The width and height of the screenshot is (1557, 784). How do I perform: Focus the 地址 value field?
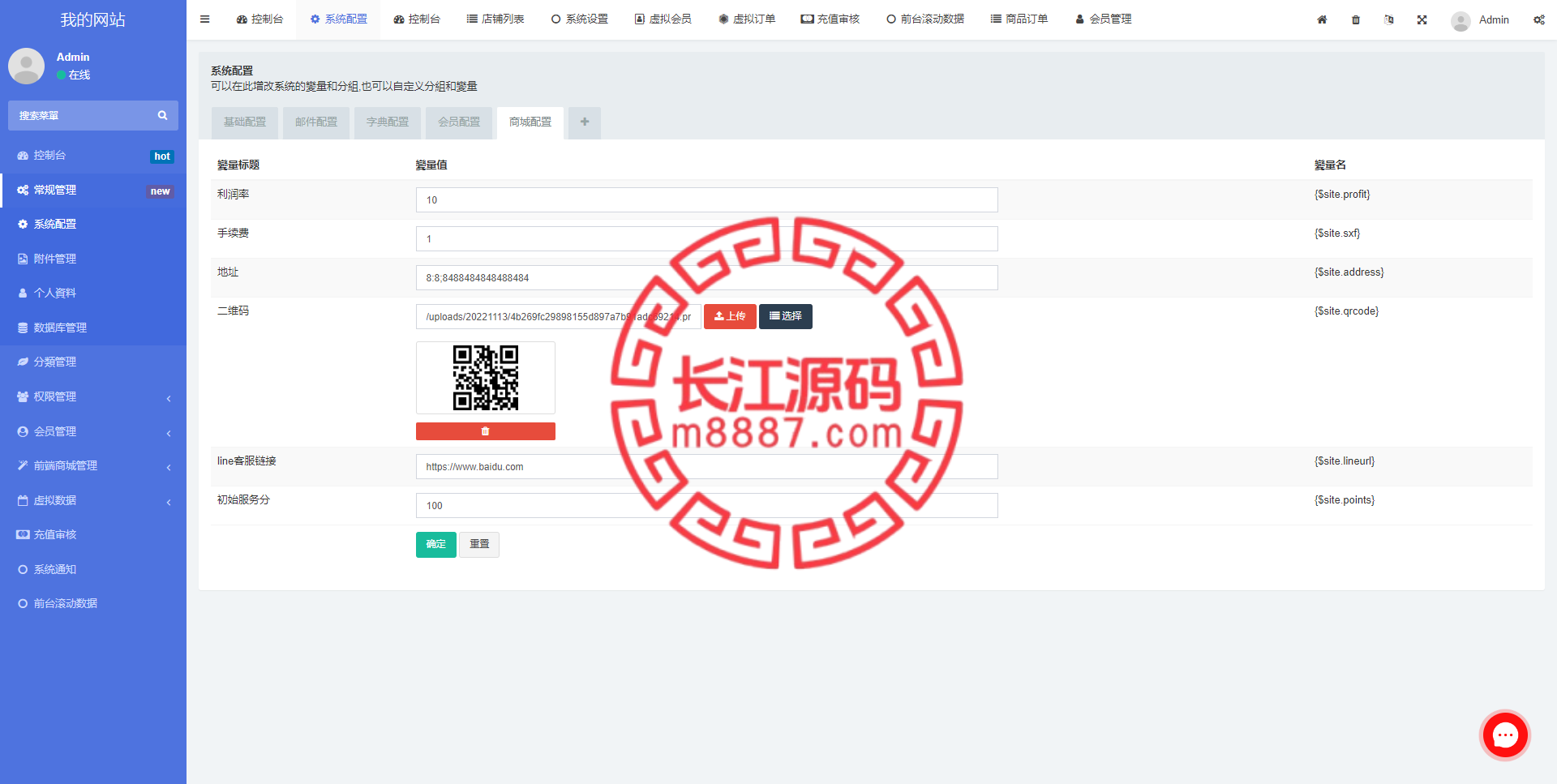707,278
